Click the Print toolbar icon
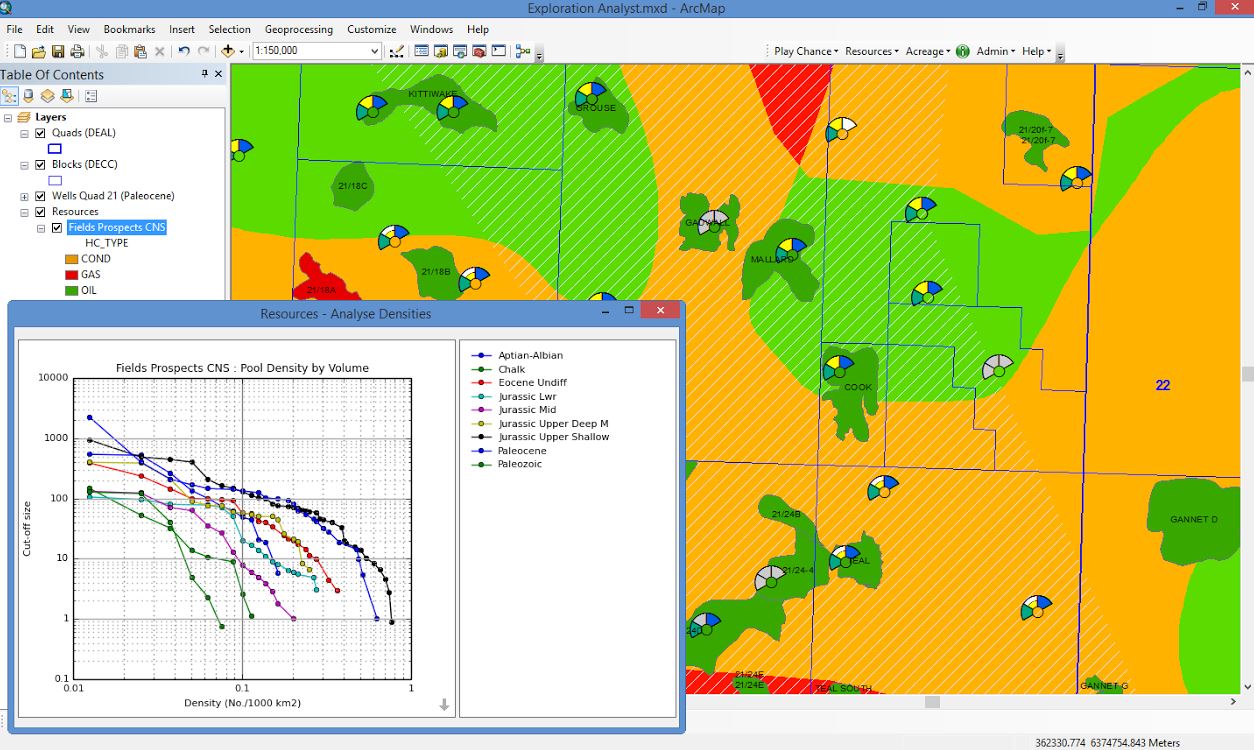Viewport: 1254px width, 750px height. [x=77, y=50]
